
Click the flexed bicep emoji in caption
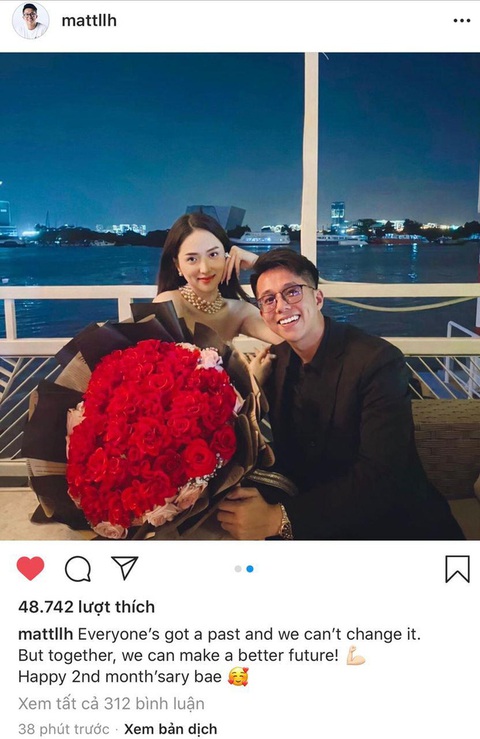pyautogui.click(x=356, y=656)
